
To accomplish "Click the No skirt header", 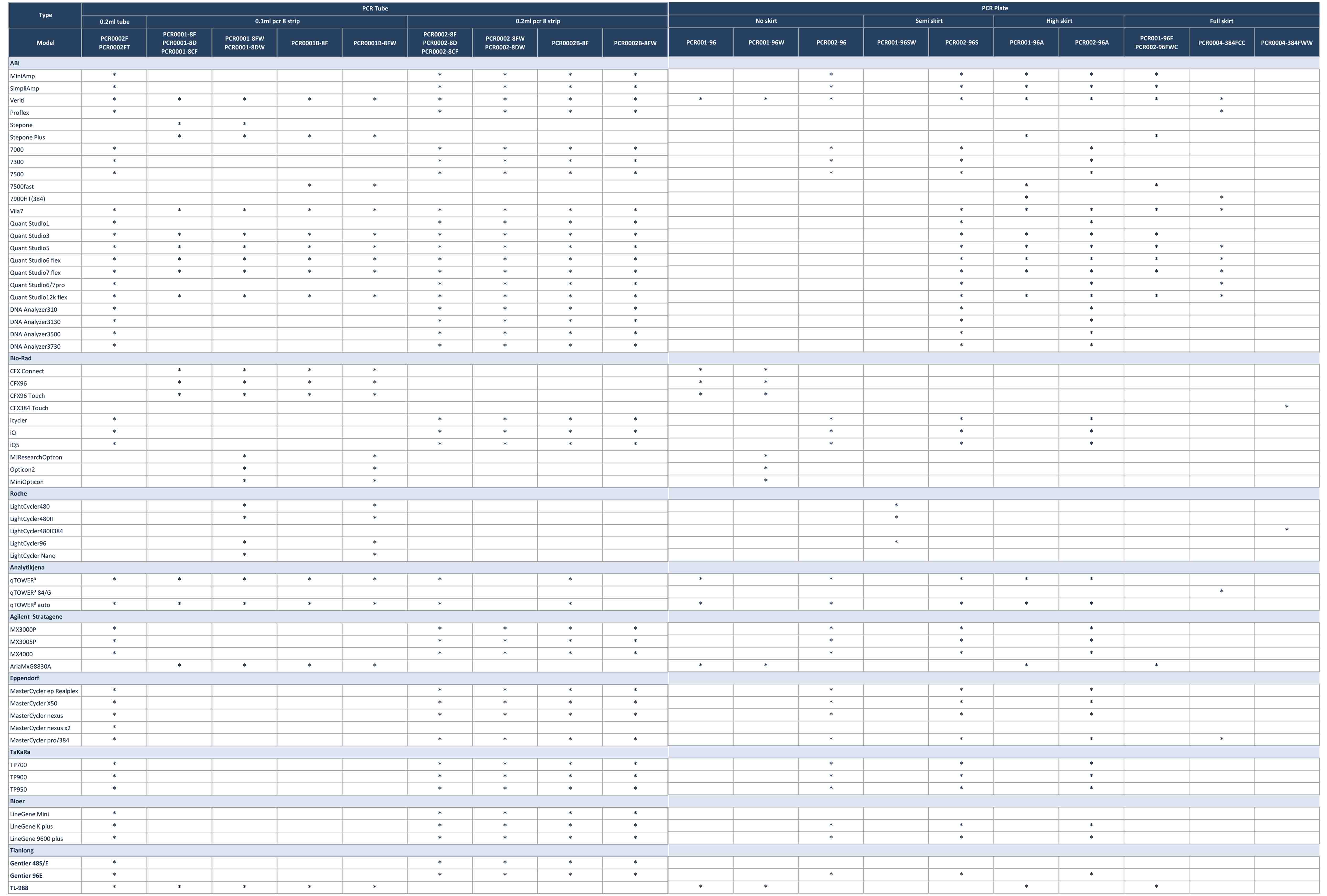I will point(766,21).
